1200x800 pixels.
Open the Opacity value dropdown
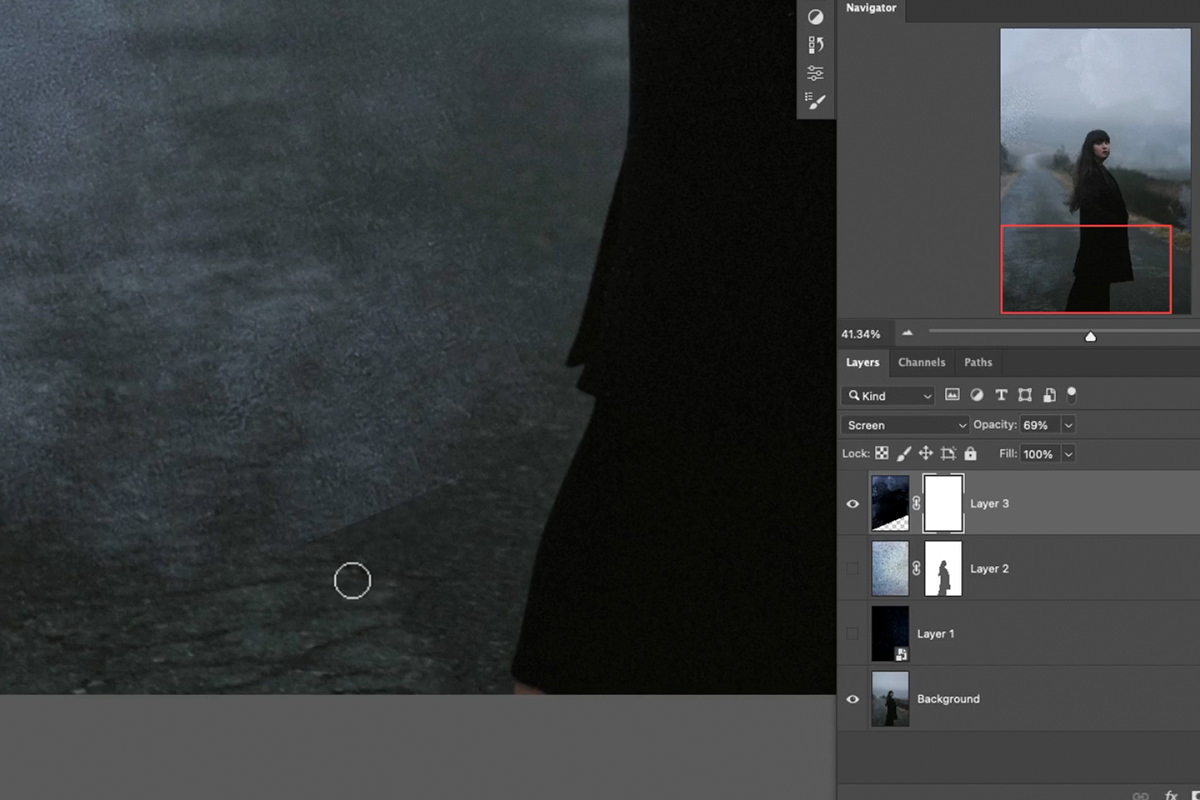tap(1068, 424)
